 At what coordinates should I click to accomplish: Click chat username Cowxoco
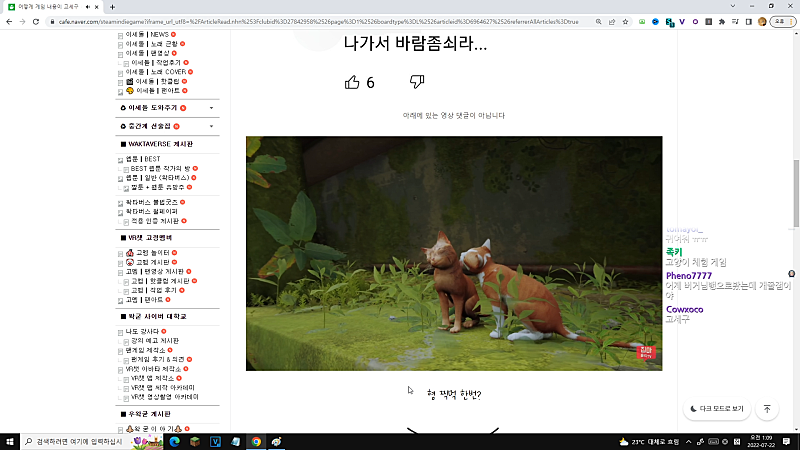(684, 309)
